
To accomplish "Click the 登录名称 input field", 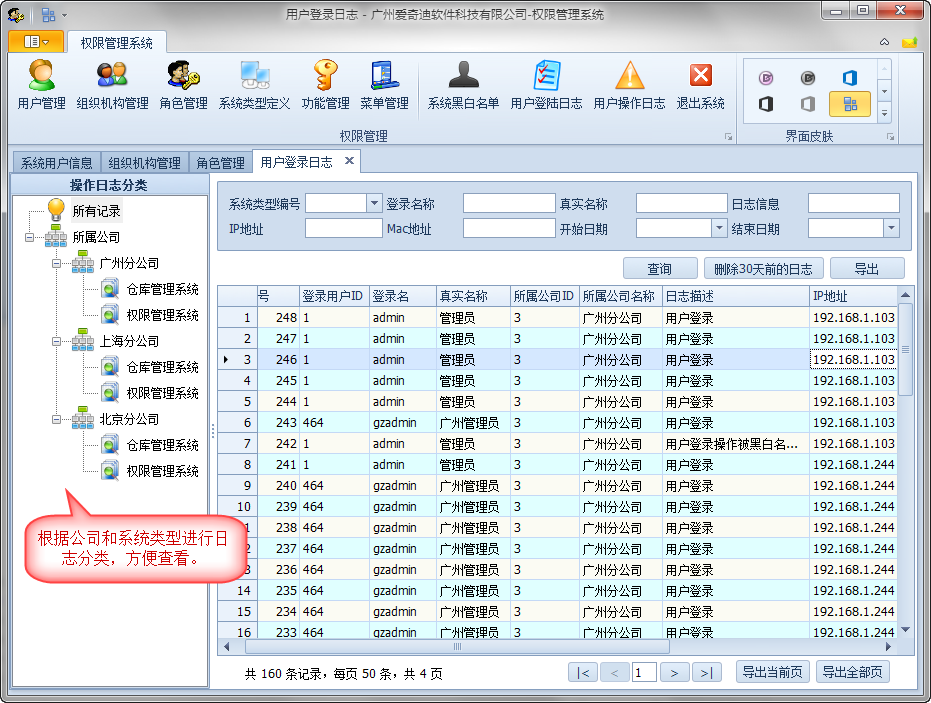I will click(509, 203).
